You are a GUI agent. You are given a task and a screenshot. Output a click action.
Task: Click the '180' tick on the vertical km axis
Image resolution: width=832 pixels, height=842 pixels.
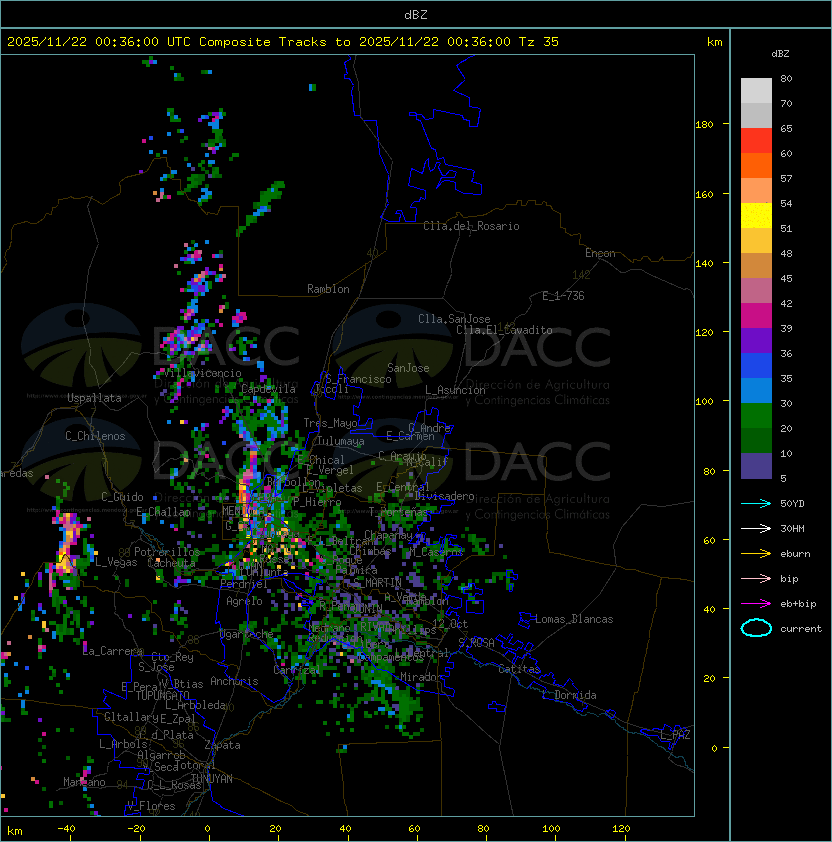click(704, 125)
